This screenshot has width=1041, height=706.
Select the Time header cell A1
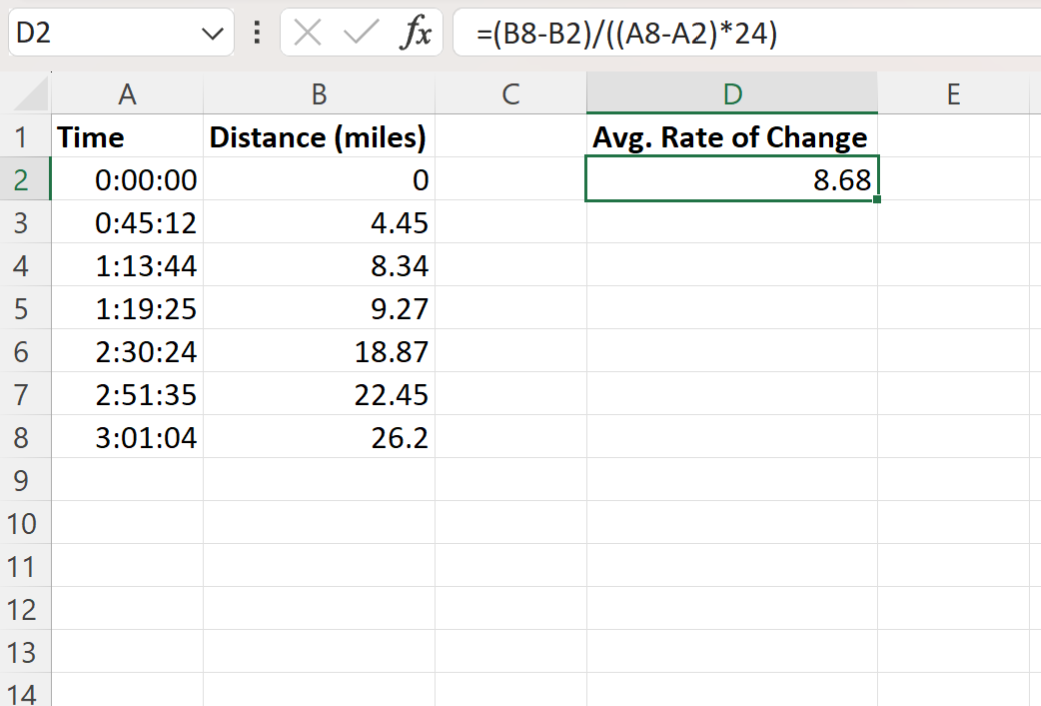click(127, 137)
